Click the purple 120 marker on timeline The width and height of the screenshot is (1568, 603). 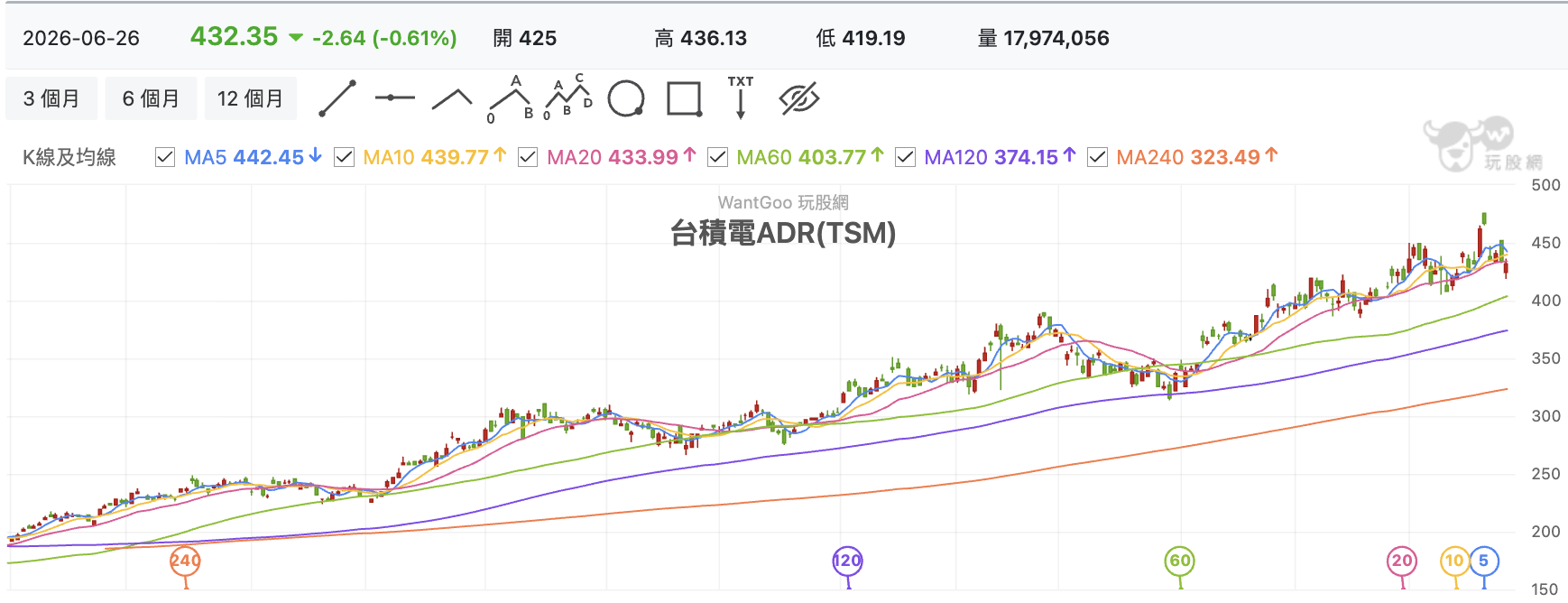(848, 561)
